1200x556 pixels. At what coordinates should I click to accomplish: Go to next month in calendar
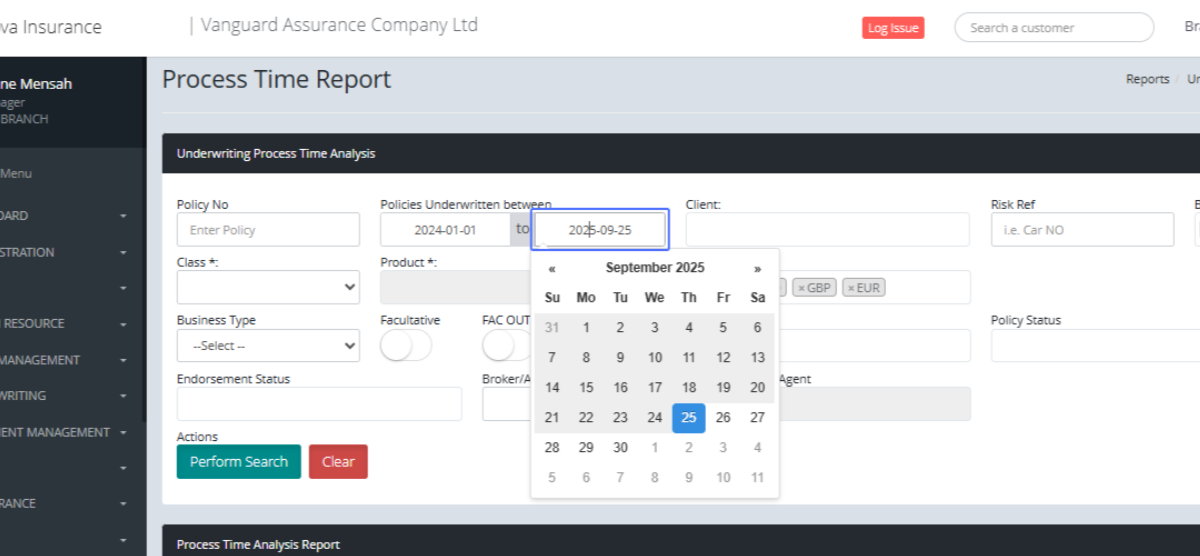pos(757,268)
